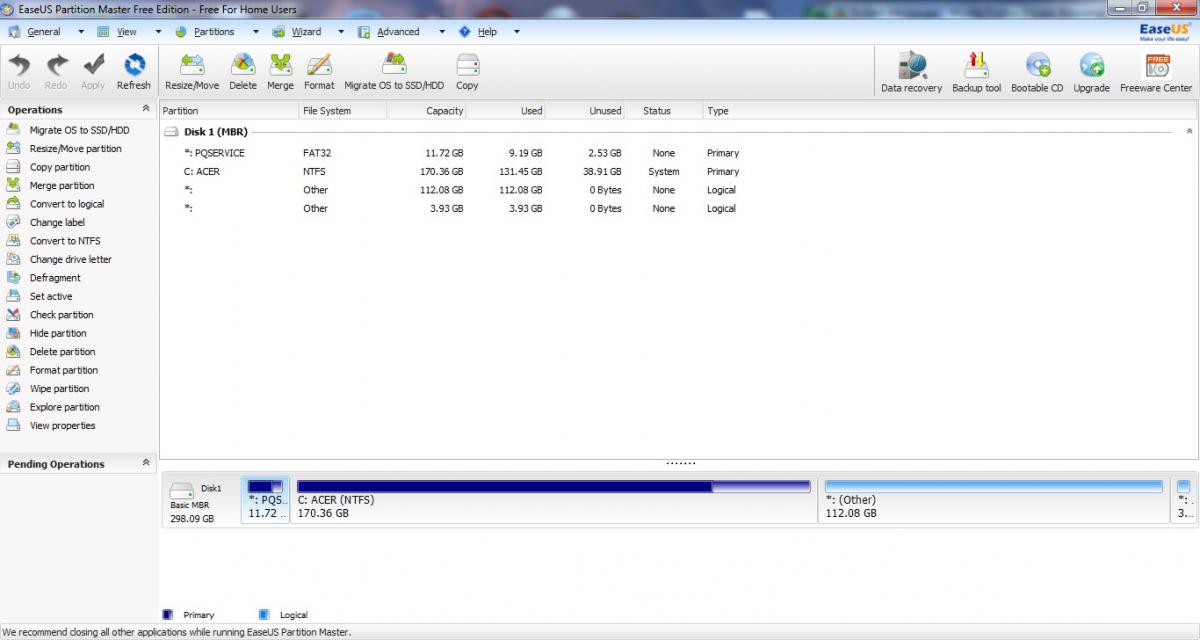Image resolution: width=1200 pixels, height=640 pixels.
Task: Collapse the Disk 1 (MBR) group chevron
Action: (1189, 131)
